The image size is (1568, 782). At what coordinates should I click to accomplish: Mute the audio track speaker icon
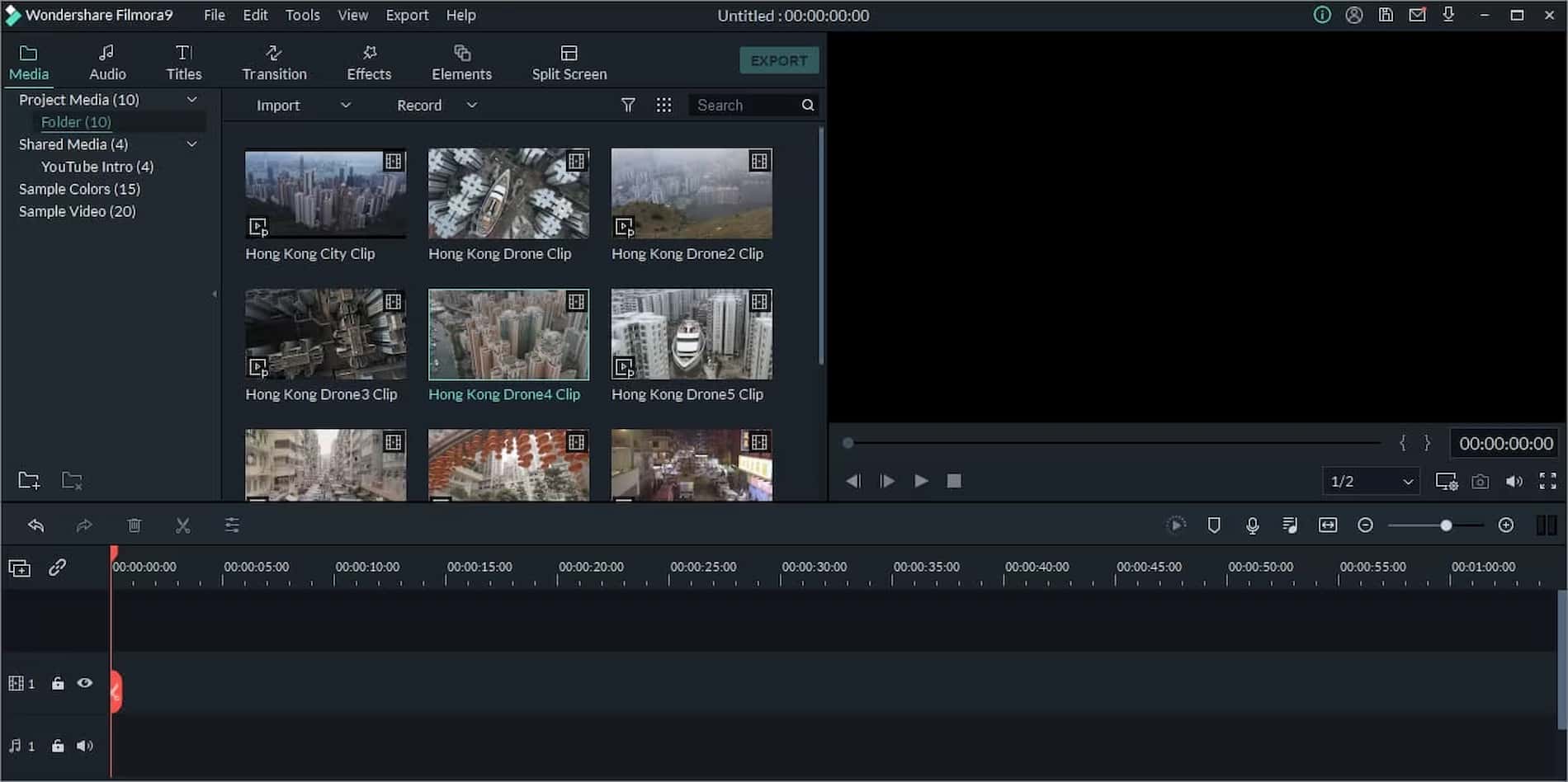point(84,745)
